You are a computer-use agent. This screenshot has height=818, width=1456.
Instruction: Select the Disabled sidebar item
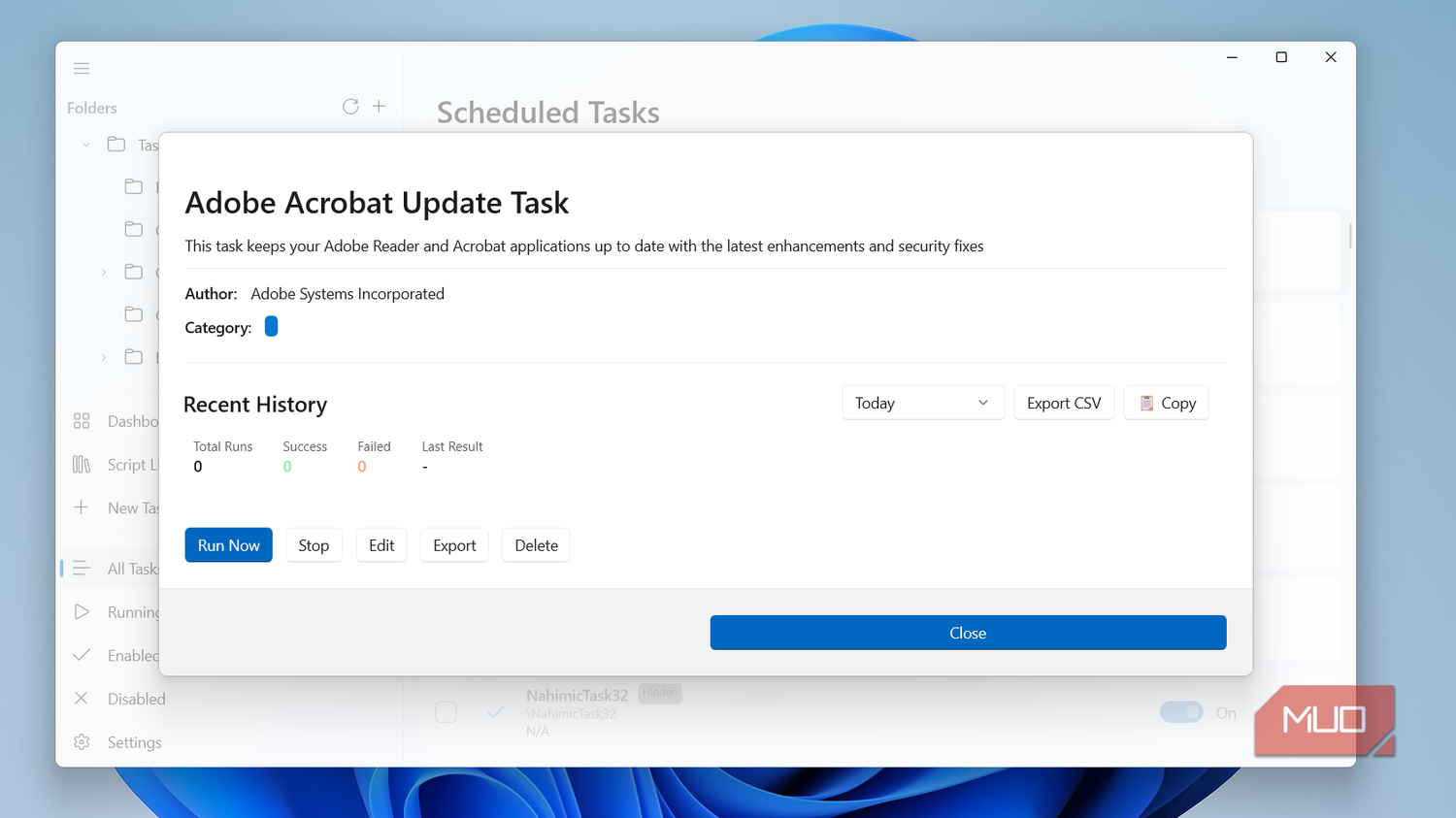[136, 699]
